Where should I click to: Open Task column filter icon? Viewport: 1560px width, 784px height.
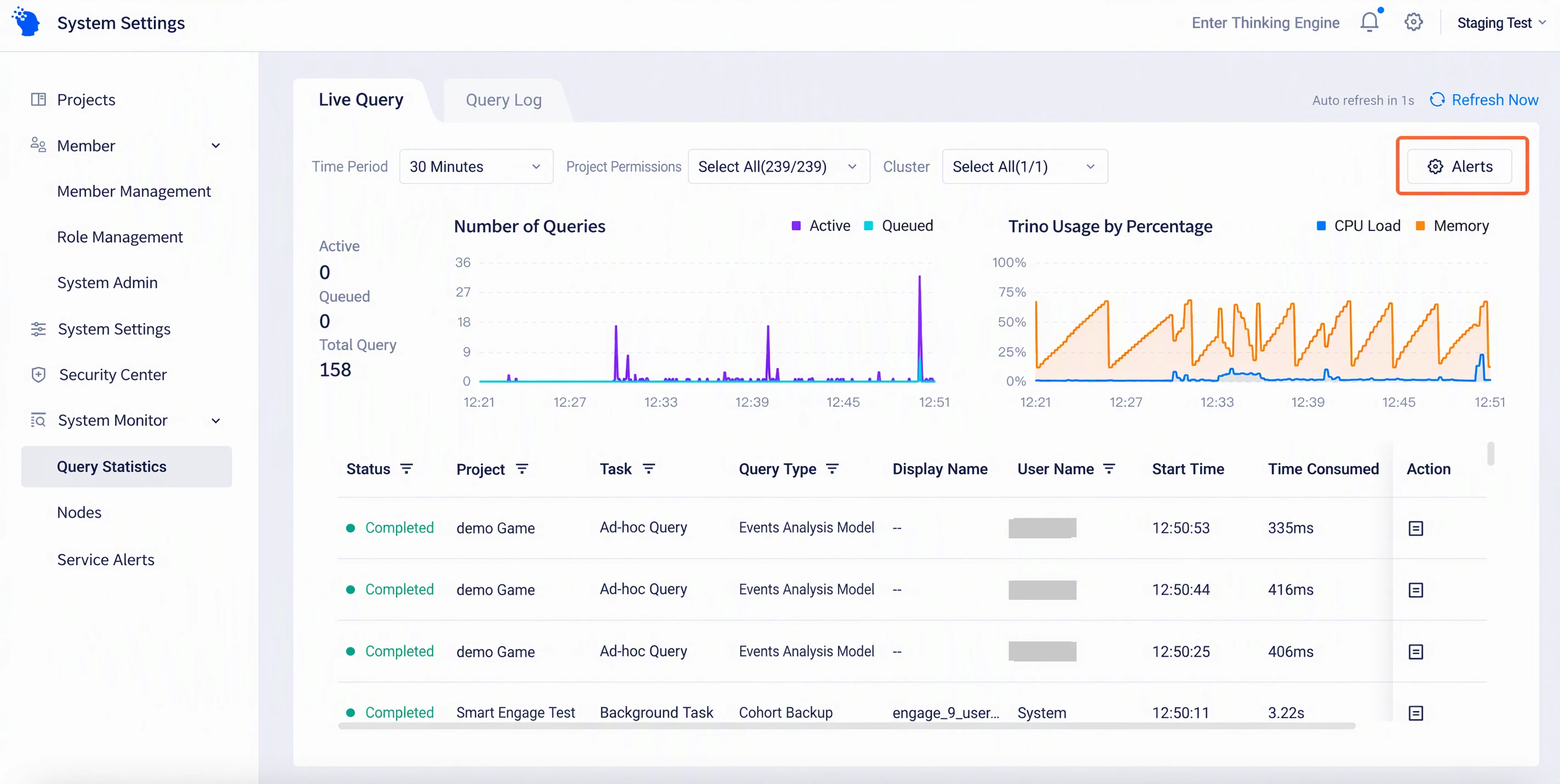tap(648, 469)
